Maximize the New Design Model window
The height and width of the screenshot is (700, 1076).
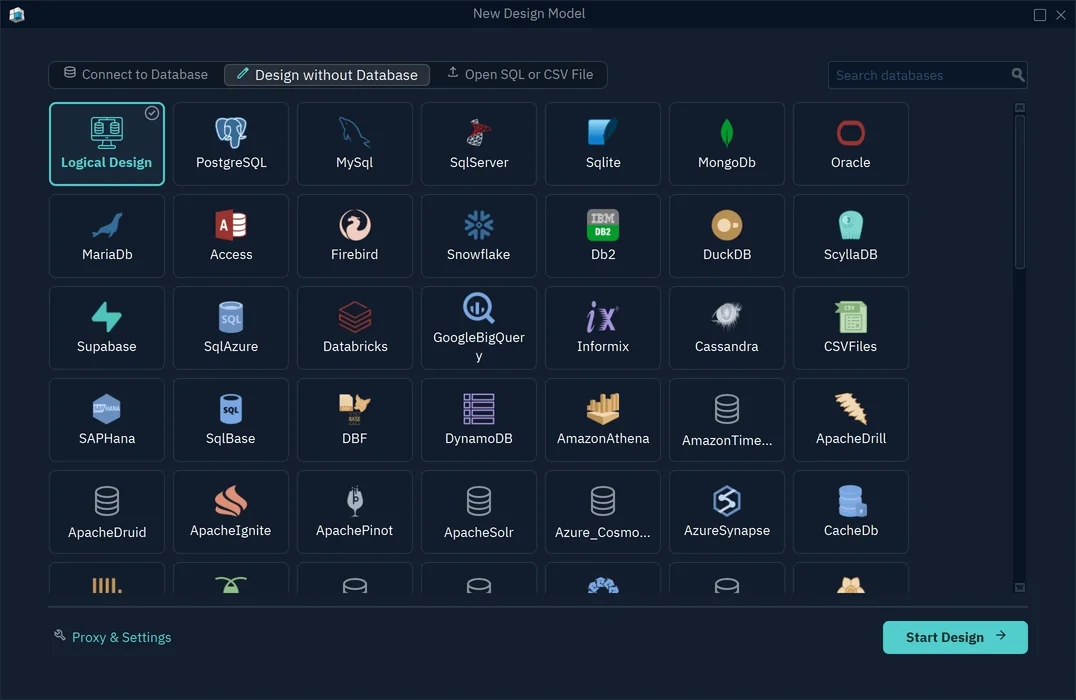coord(1040,14)
